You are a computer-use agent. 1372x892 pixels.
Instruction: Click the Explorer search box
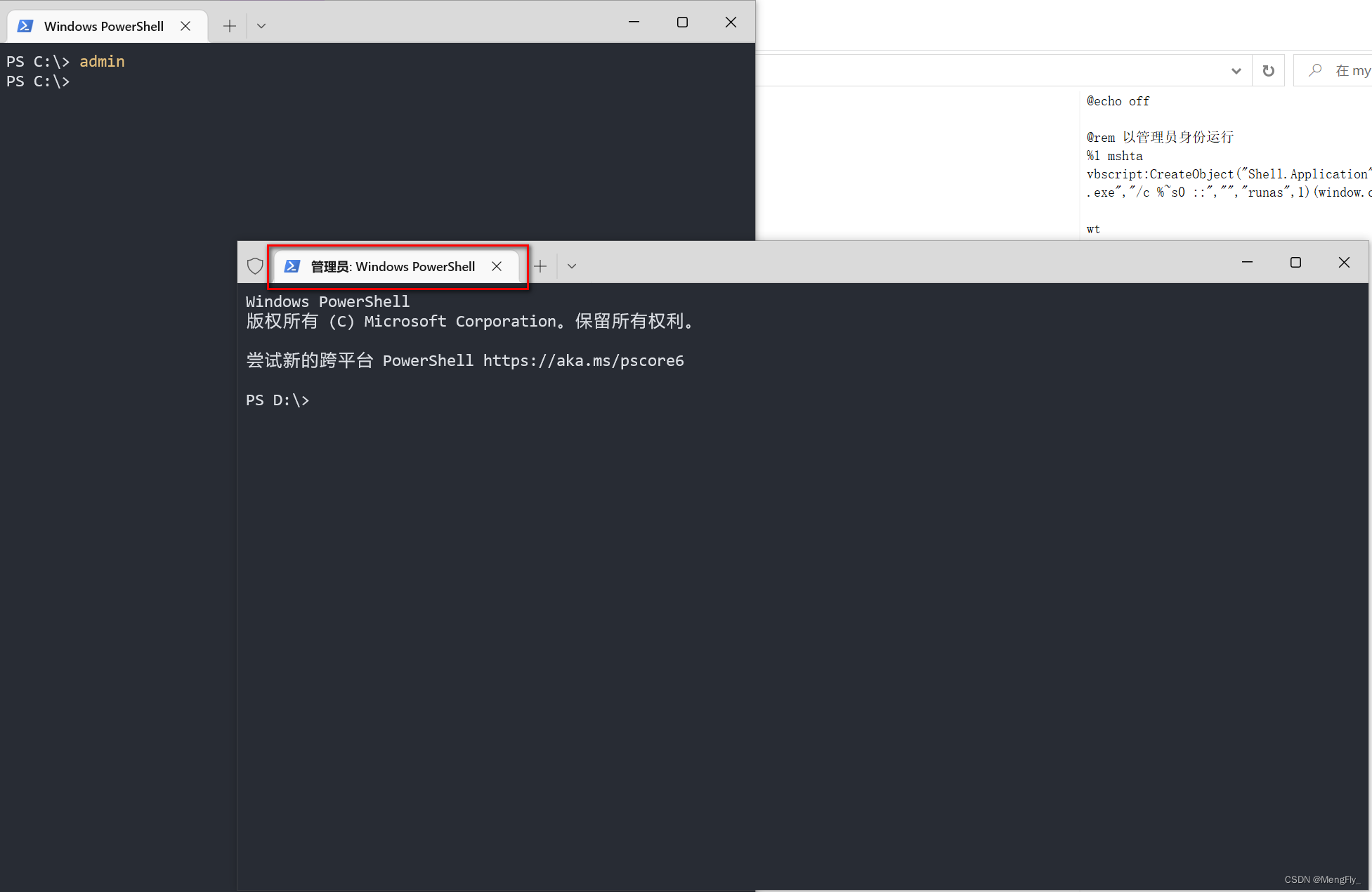coord(1333,70)
